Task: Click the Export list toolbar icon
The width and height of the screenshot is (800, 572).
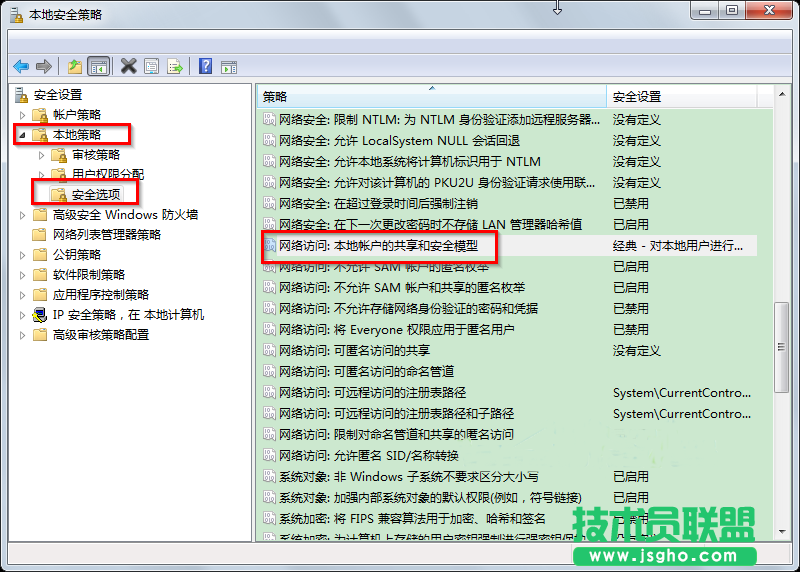Action: tap(174, 66)
